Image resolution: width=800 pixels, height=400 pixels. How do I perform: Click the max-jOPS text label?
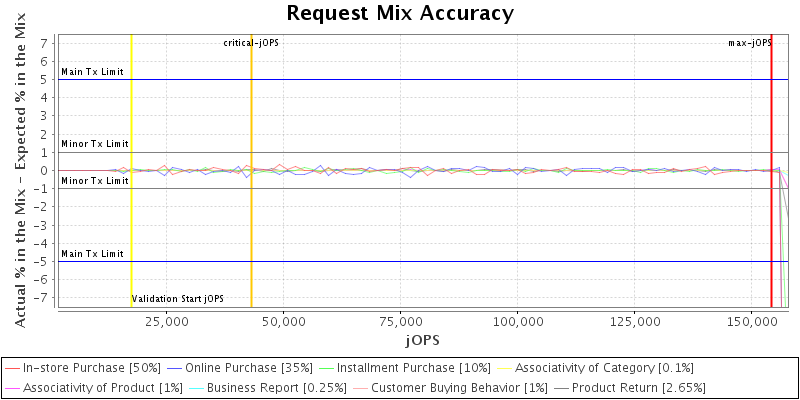[750, 43]
